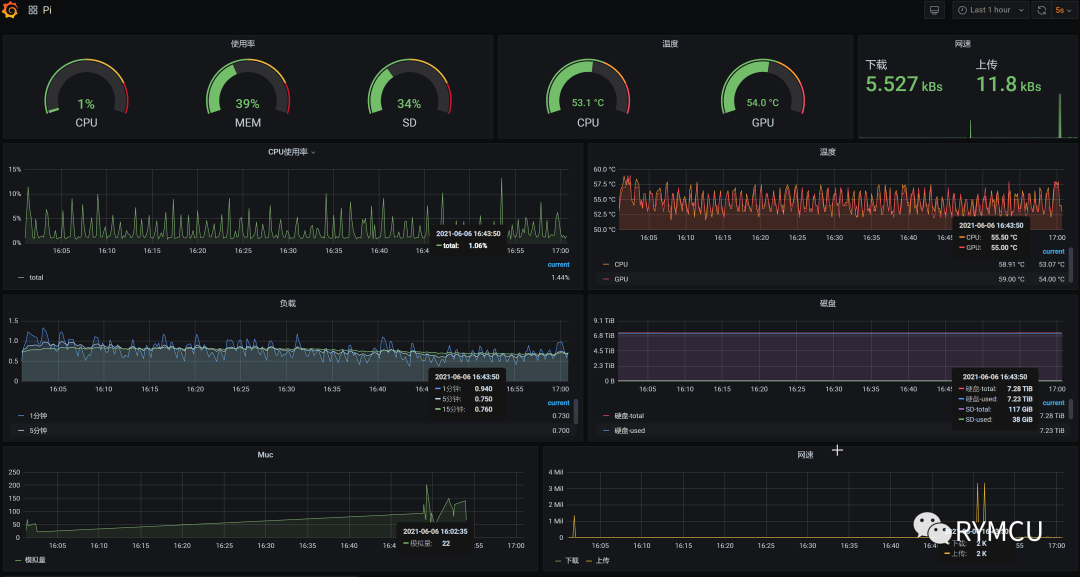The height and width of the screenshot is (577, 1080).
Task: Toggle the 硬盘-total series in 磁盘 legend
Action: tap(629, 416)
